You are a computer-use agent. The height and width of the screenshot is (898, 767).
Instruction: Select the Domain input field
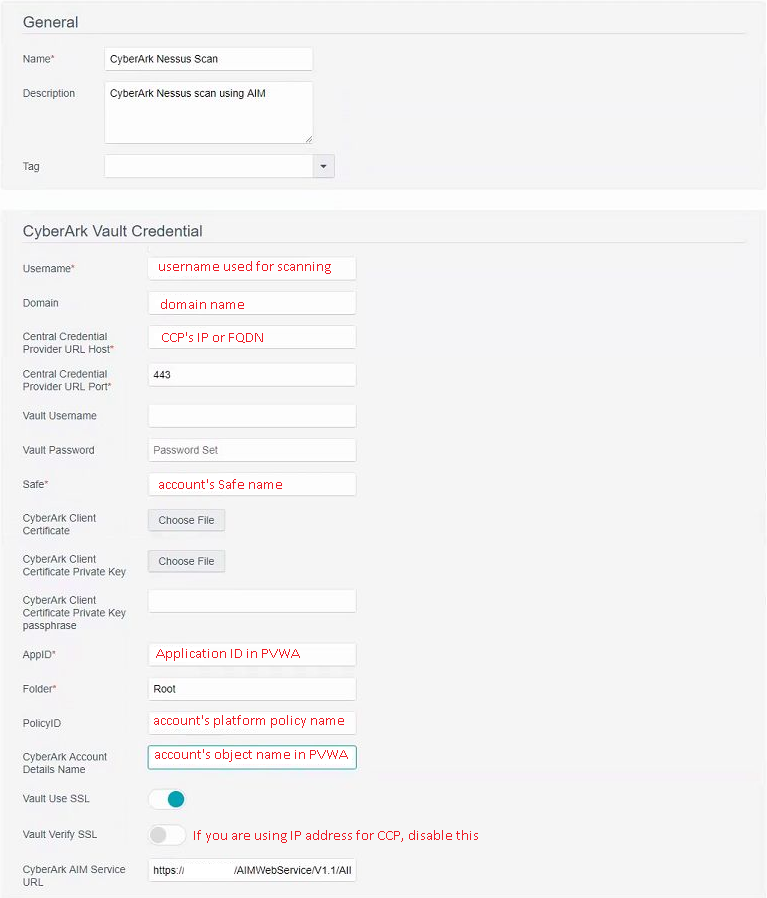point(252,303)
